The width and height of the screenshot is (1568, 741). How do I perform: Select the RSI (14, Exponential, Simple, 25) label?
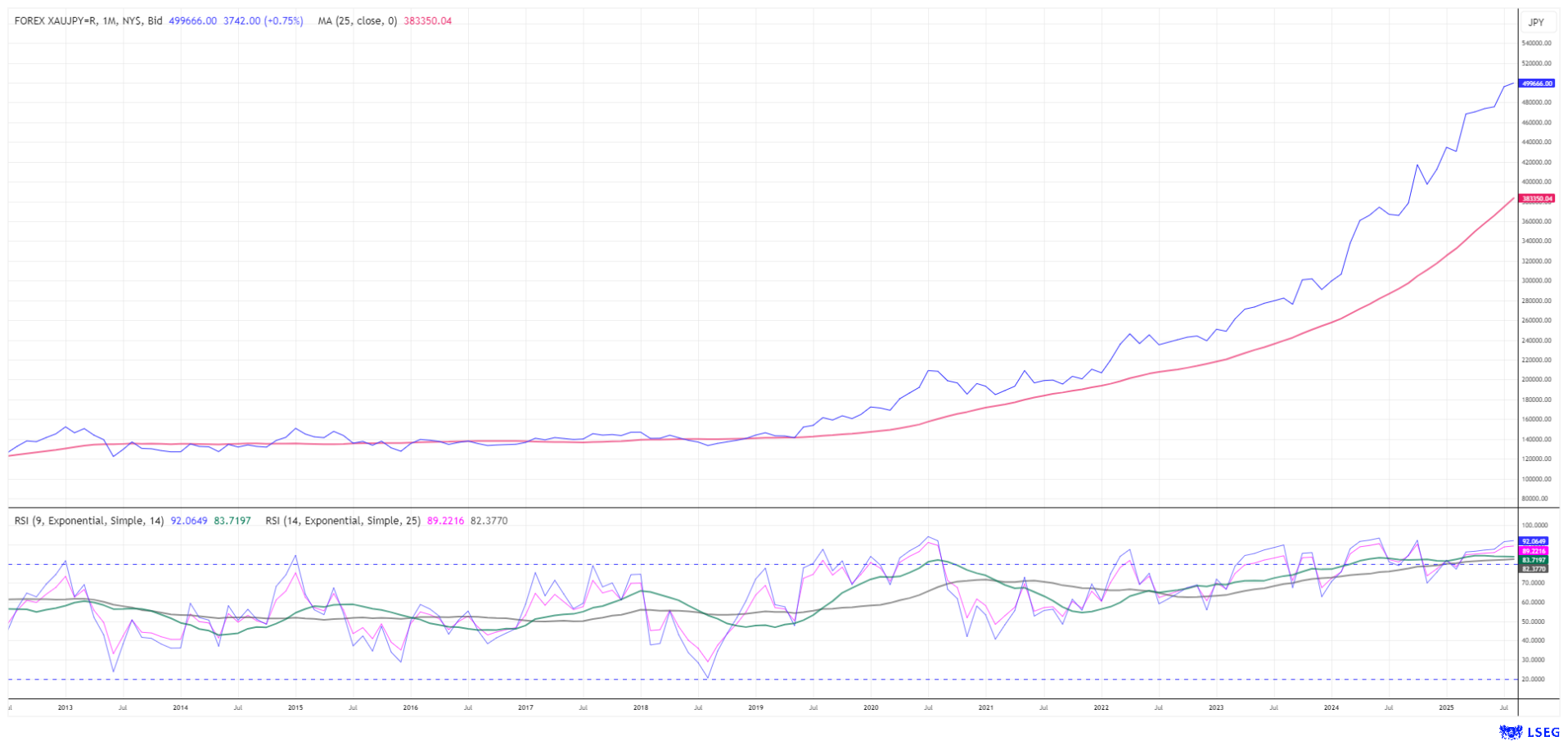point(342,521)
